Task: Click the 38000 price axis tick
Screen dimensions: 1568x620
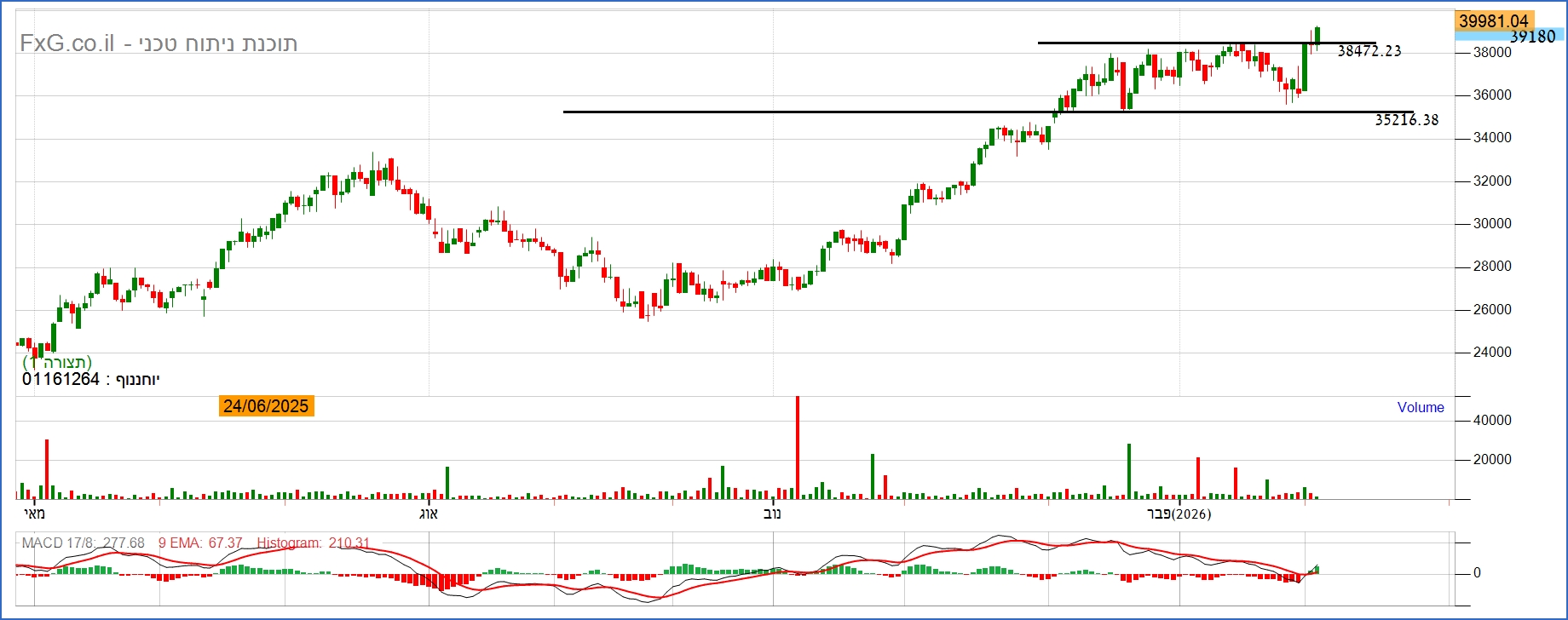Action: coord(1493,52)
